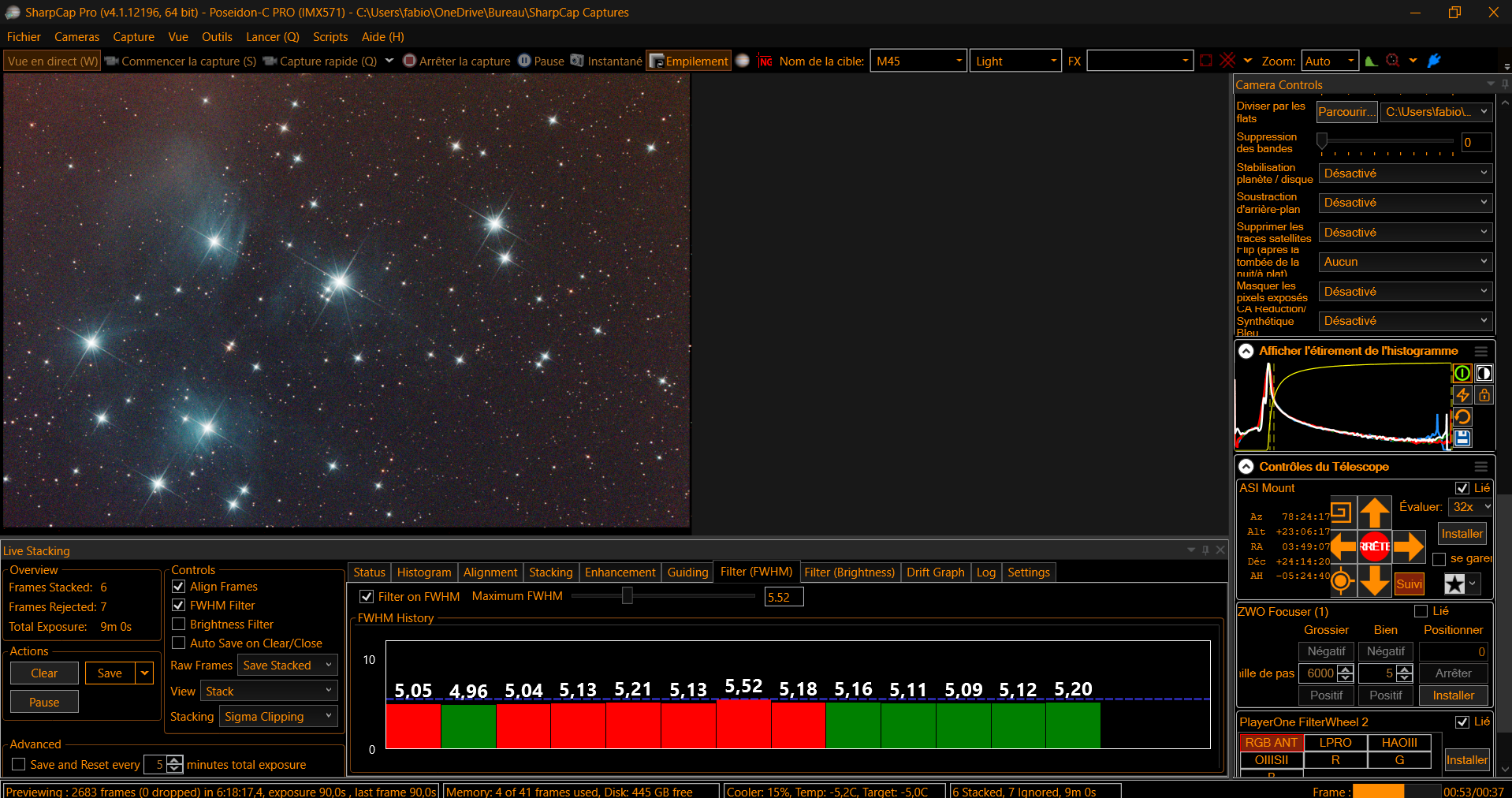
Task: Click the Clear button in Actions
Action: (44, 673)
